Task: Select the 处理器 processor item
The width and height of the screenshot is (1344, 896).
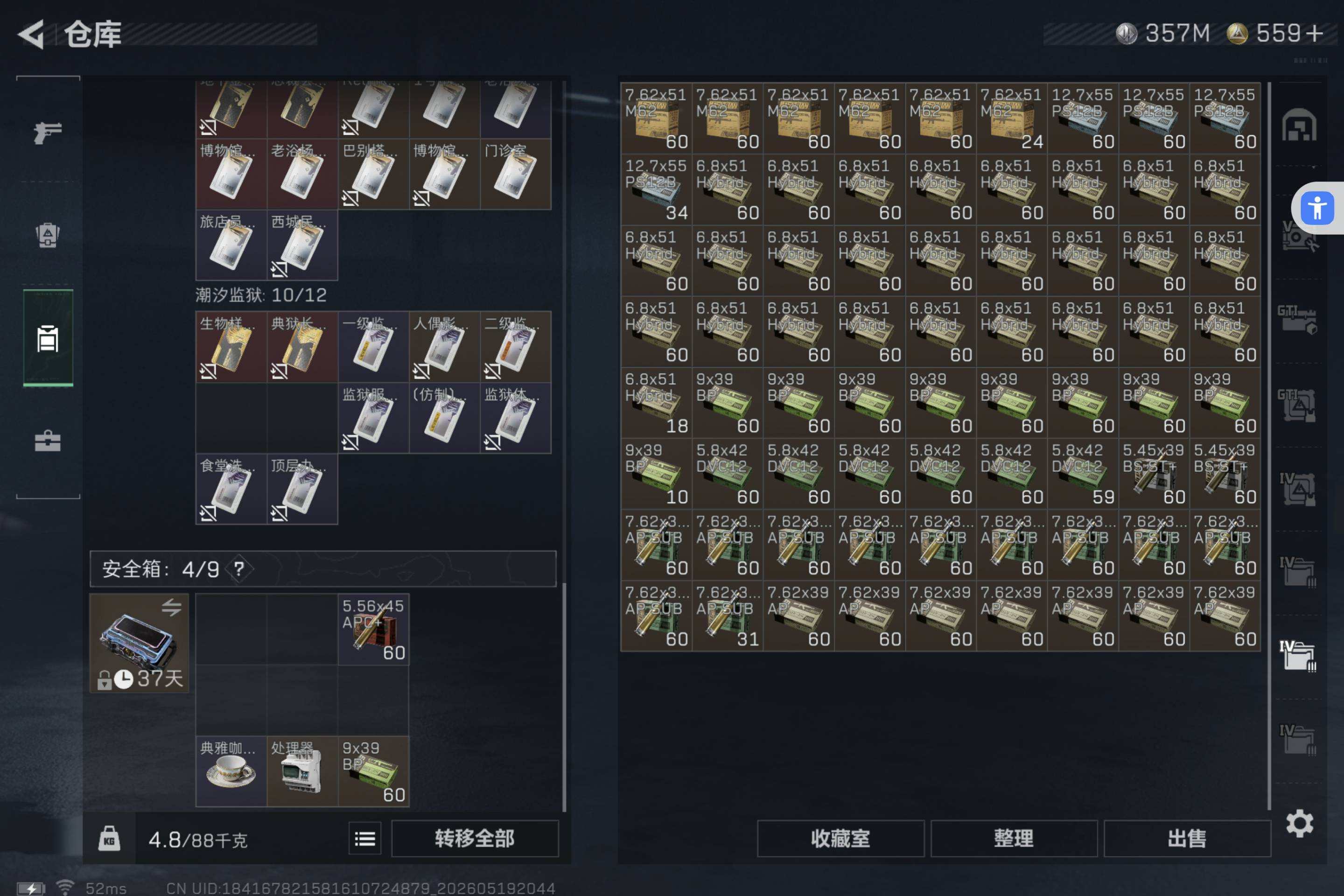Action: [302, 771]
